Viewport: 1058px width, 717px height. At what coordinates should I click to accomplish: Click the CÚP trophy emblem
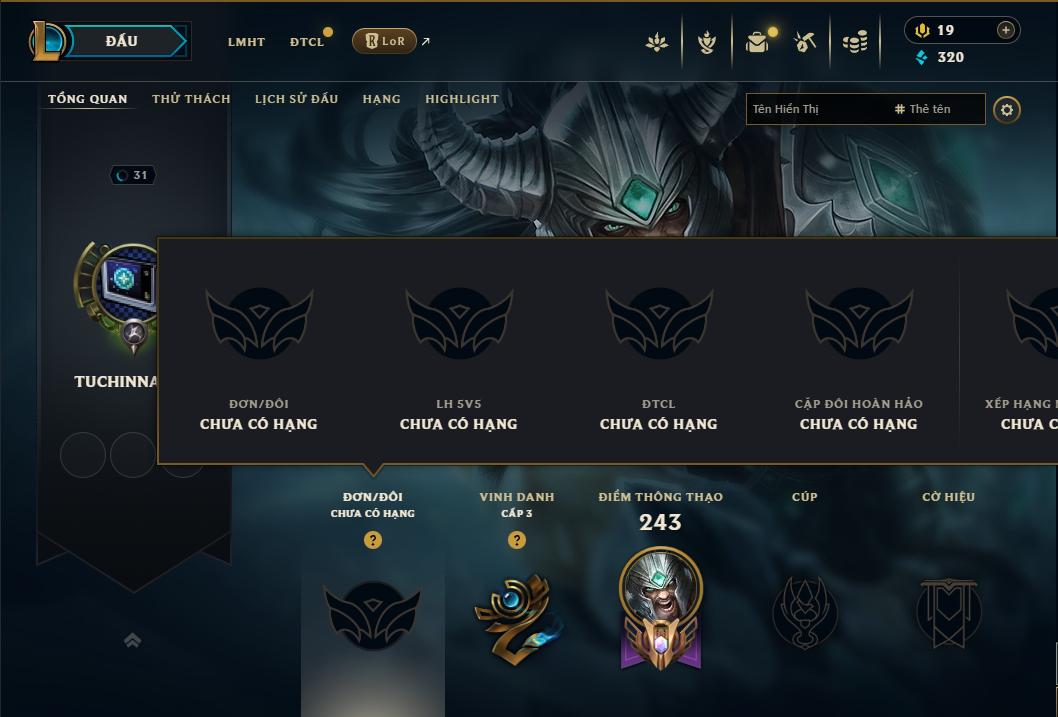[x=804, y=612]
